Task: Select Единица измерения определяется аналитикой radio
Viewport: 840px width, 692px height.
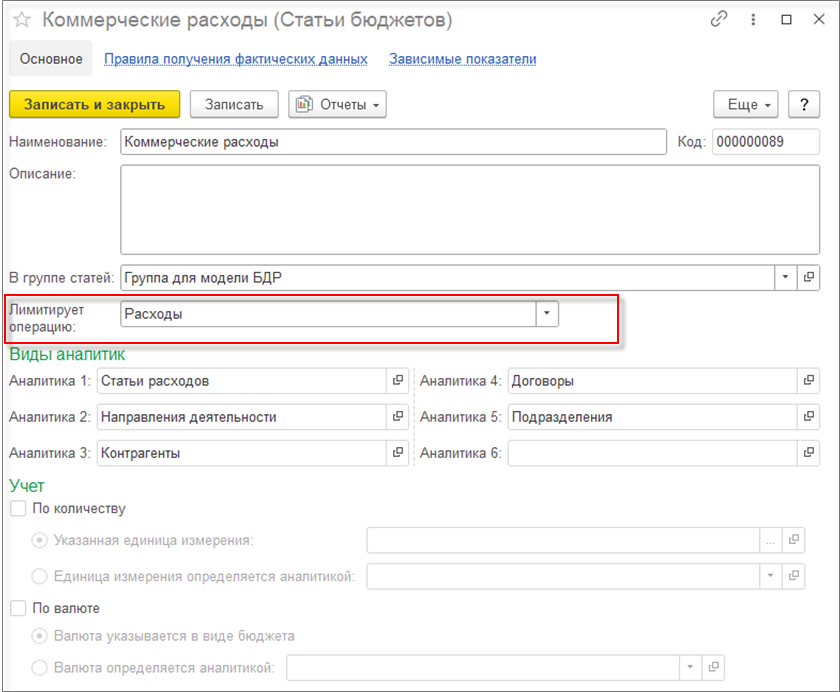Action: [x=40, y=576]
